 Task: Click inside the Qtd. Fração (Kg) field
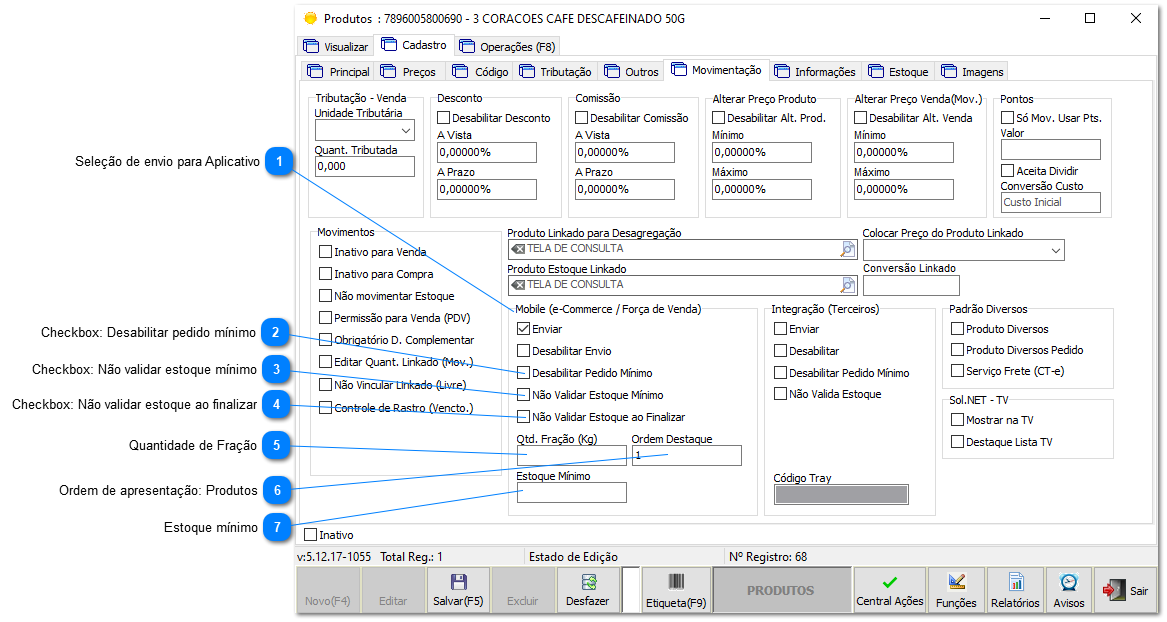click(x=570, y=455)
